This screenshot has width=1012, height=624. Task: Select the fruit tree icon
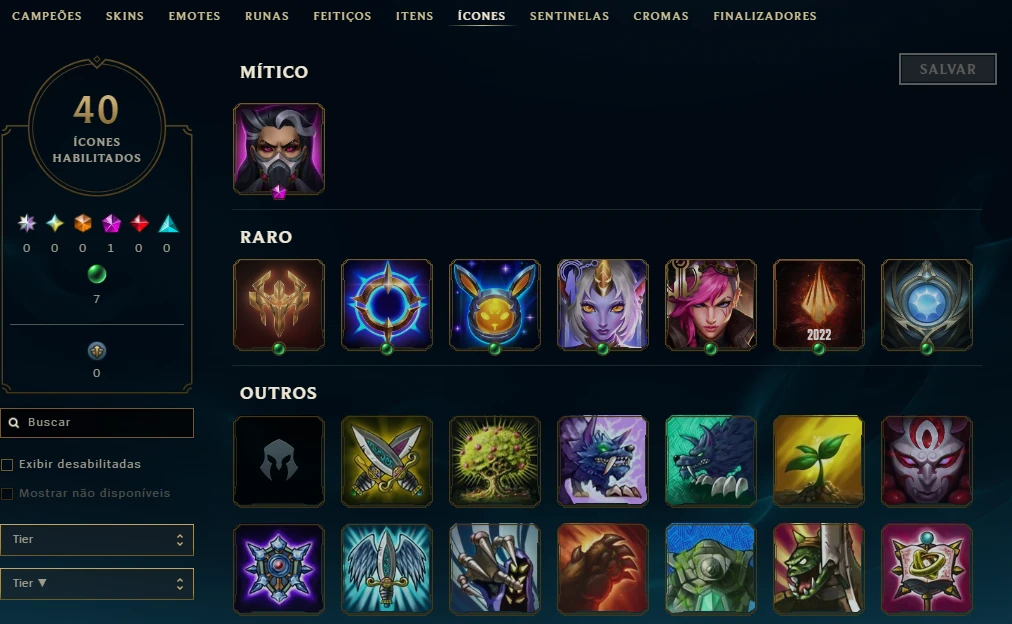(x=494, y=461)
